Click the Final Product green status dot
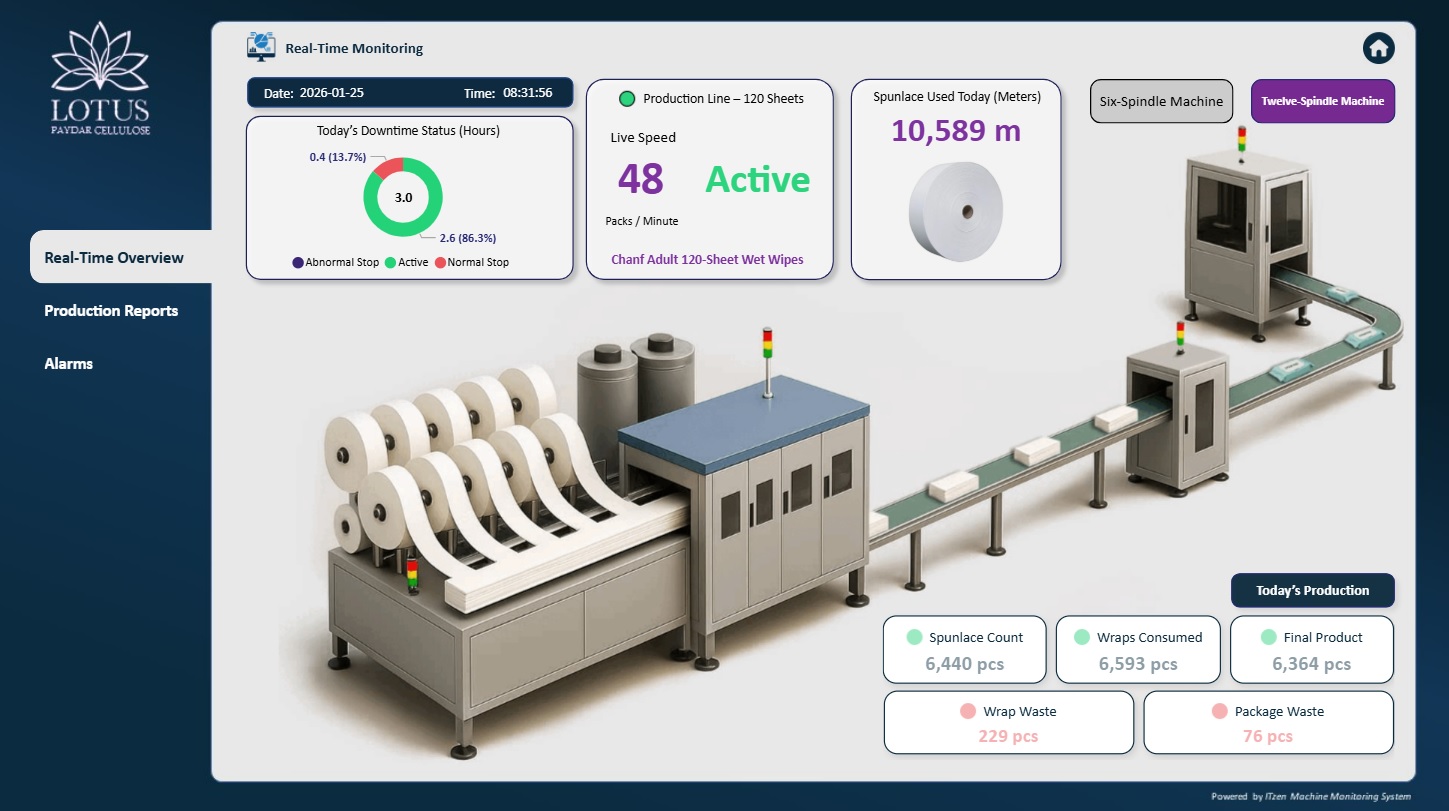Viewport: 1449px width, 811px height. click(x=1268, y=637)
